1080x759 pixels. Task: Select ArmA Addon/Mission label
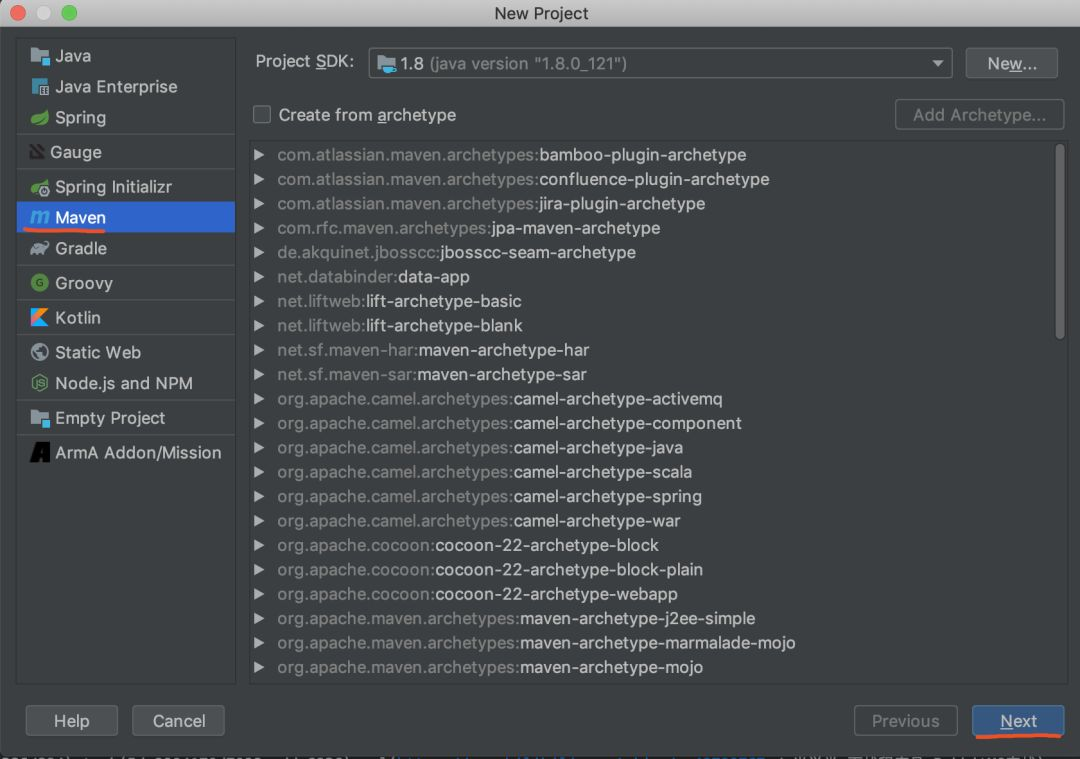(138, 453)
